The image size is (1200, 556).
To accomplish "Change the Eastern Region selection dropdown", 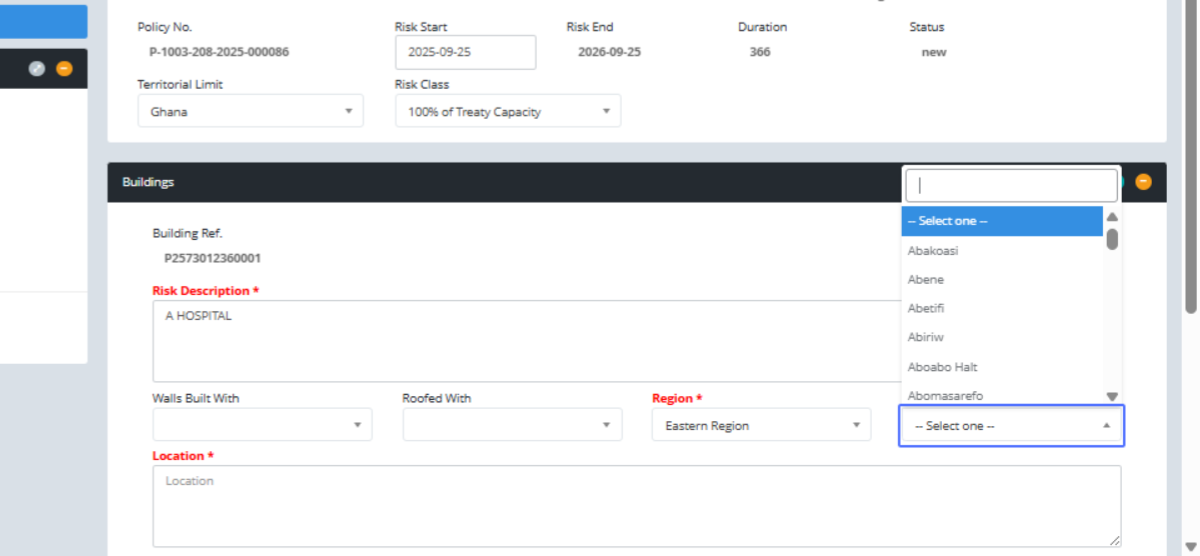I will pos(761,425).
